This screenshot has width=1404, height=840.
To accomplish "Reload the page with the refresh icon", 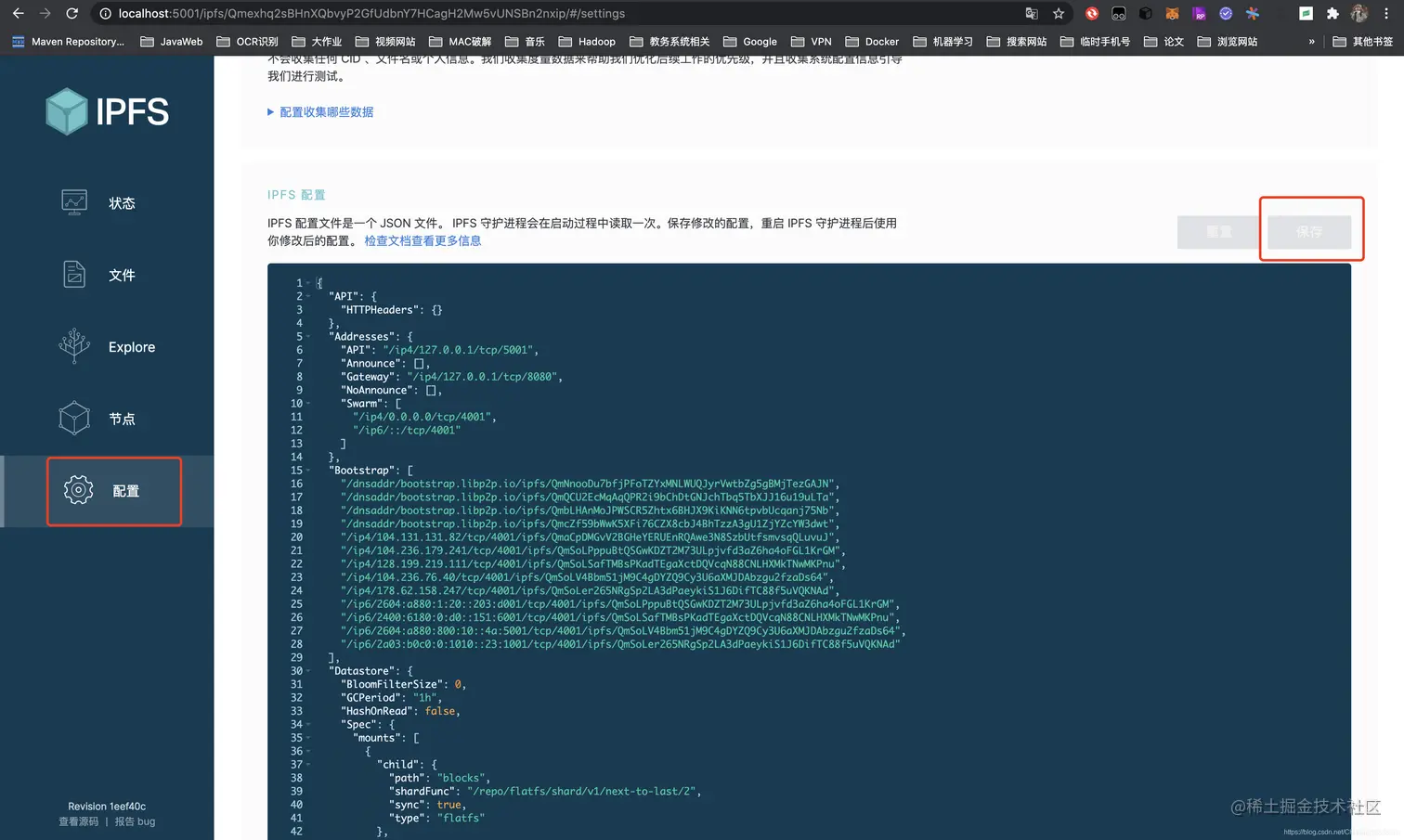I will pos(71,13).
